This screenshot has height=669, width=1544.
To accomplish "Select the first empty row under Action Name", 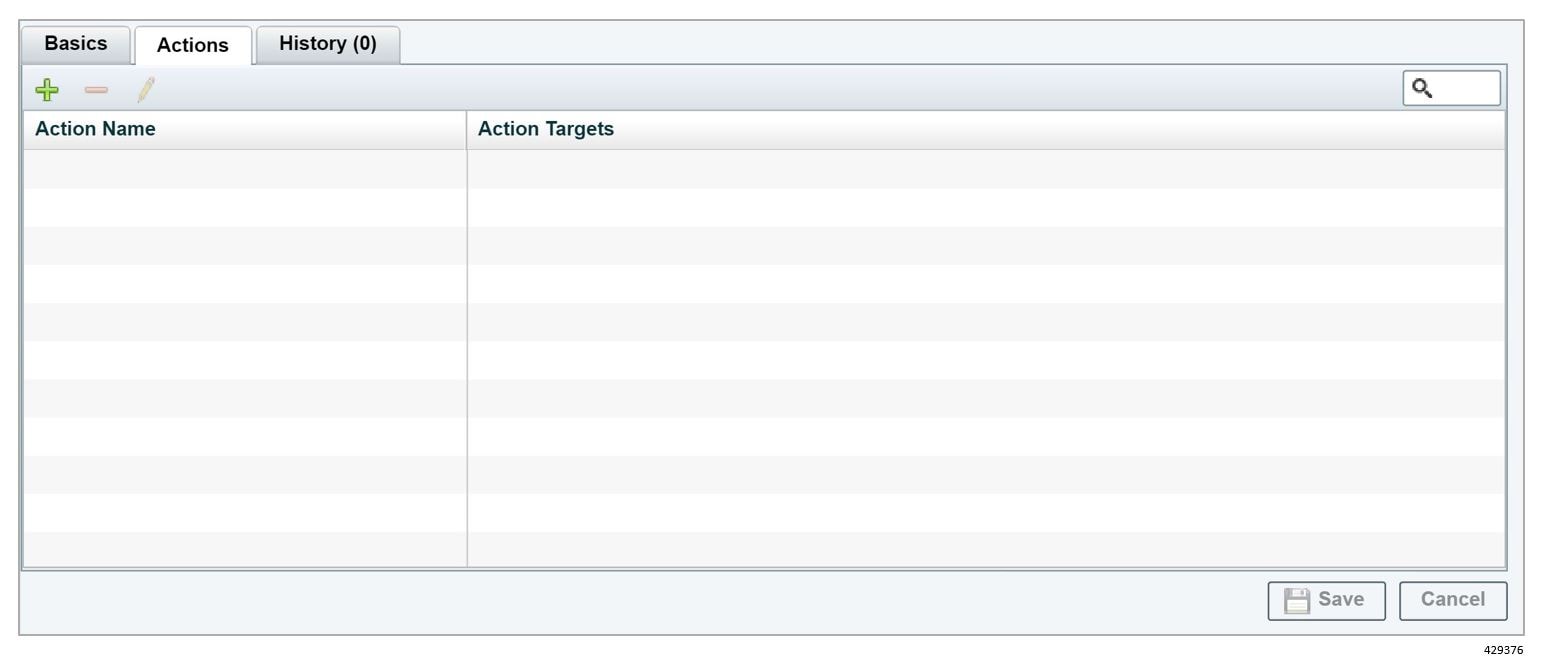I will [244, 169].
